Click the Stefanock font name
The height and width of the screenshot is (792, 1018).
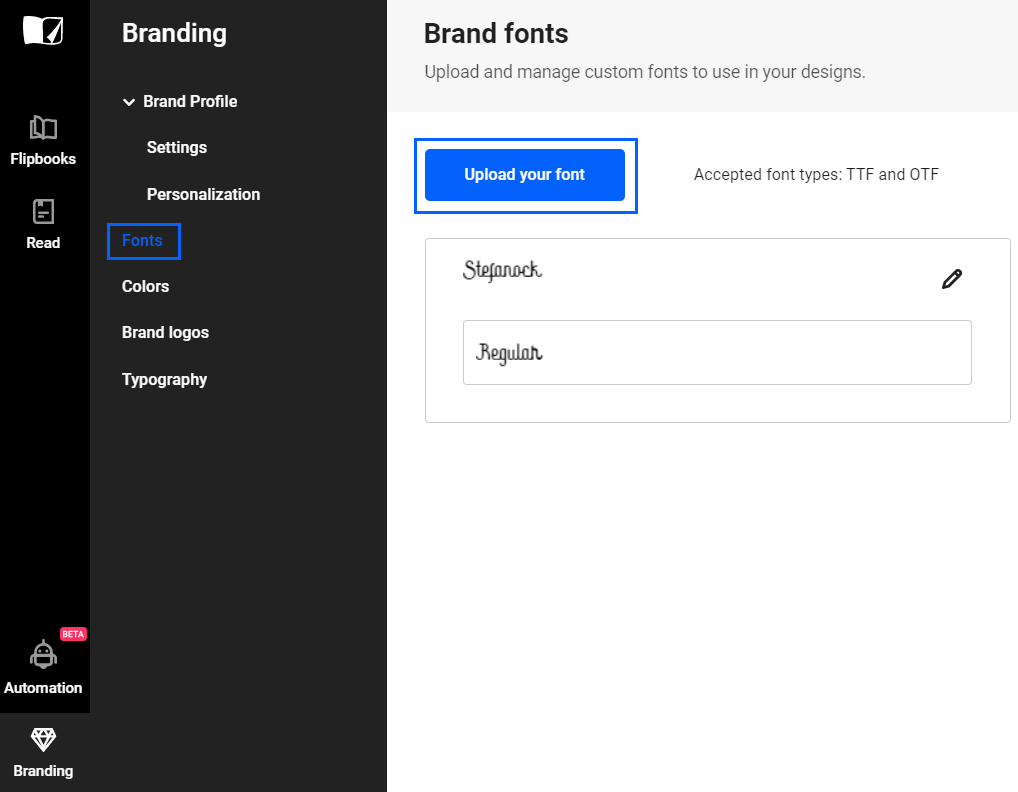point(503,270)
